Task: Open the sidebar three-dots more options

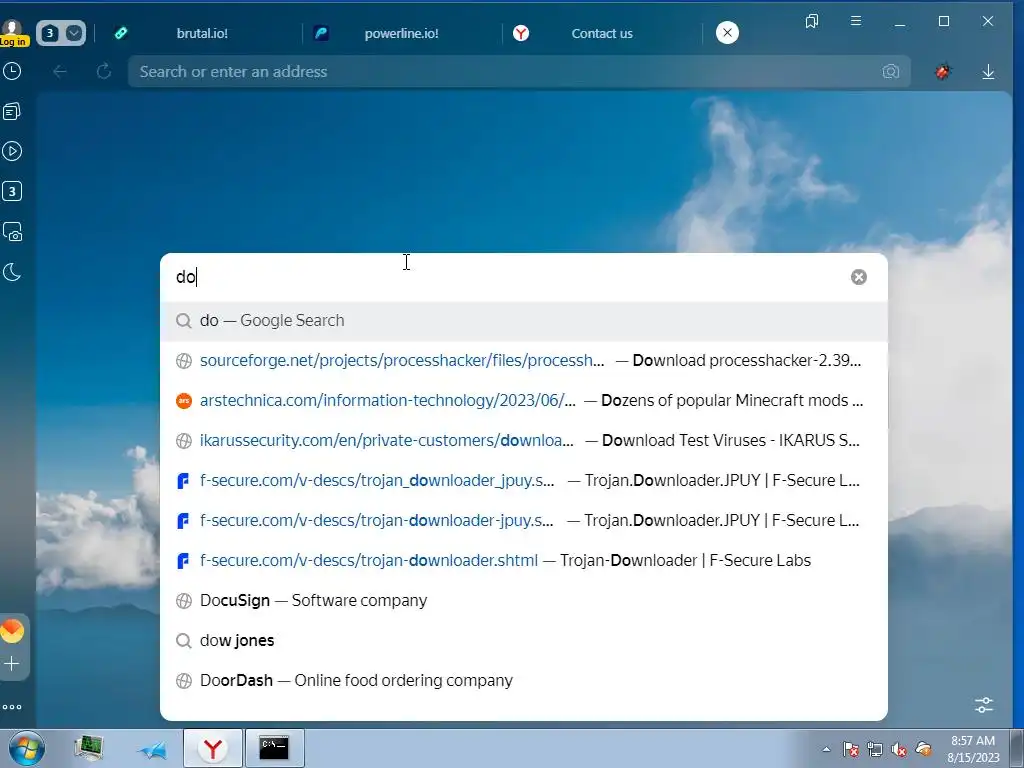Action: [12, 707]
